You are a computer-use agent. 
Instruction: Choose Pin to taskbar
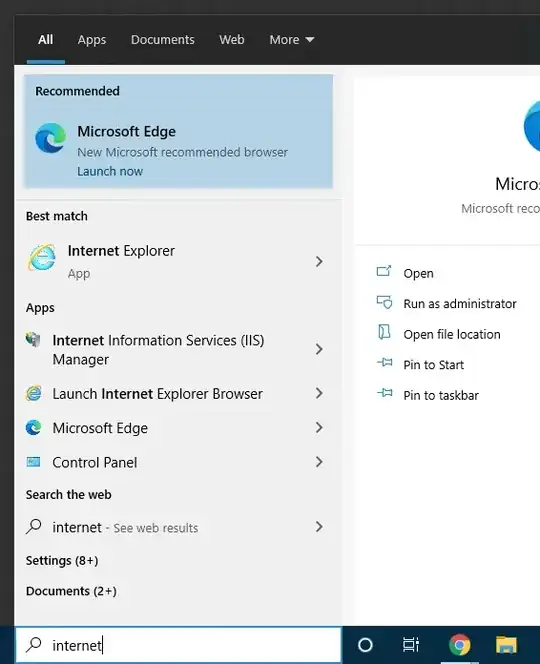coord(441,396)
